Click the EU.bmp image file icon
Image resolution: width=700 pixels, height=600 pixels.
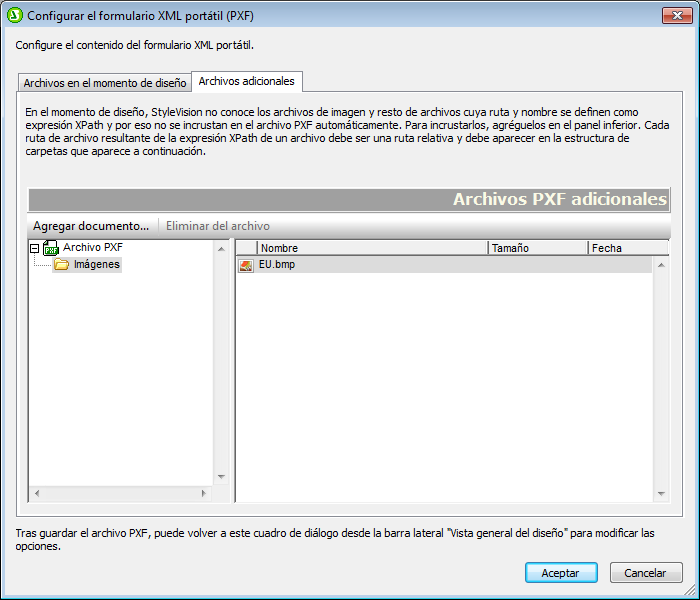(246, 265)
